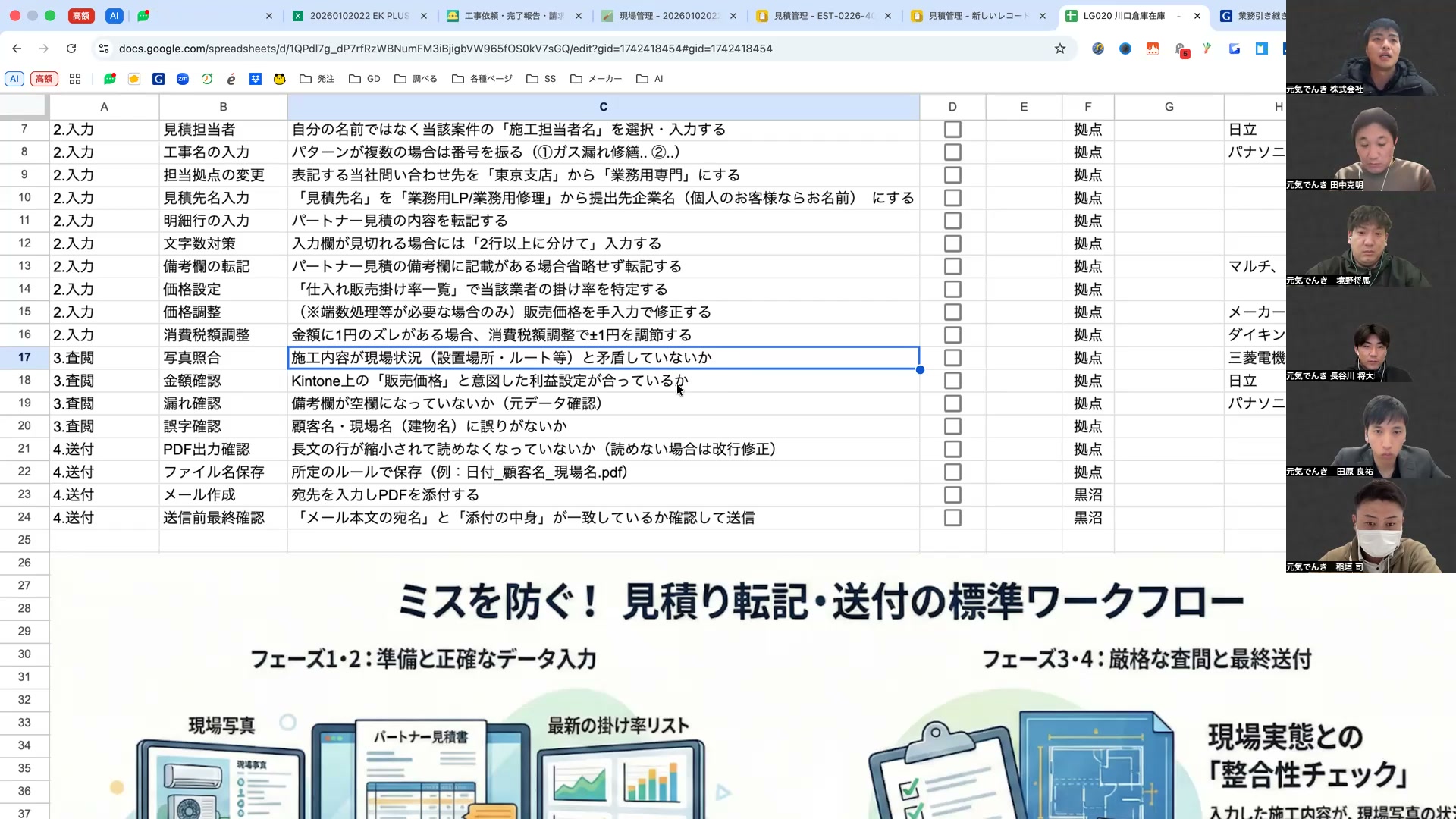The image size is (1456, 819).
Task: Click the dark blue circle extension icon
Action: coord(1125,49)
